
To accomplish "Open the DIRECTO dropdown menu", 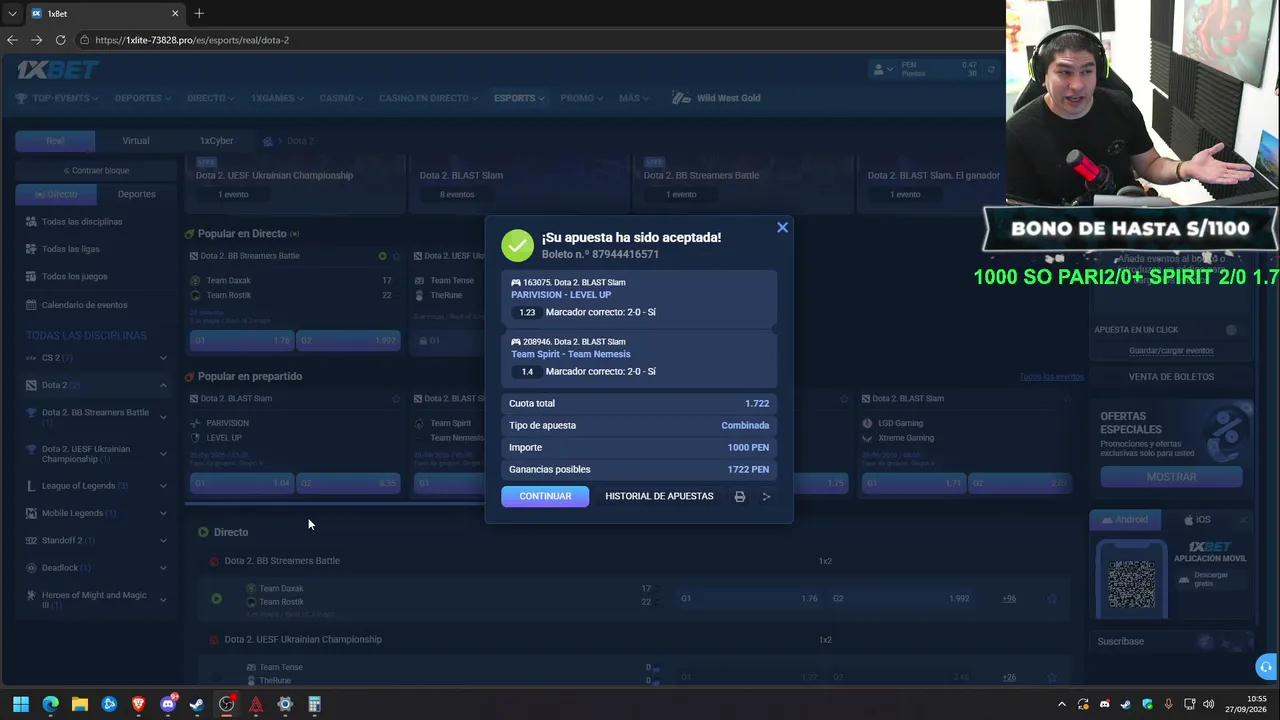I will (211, 98).
